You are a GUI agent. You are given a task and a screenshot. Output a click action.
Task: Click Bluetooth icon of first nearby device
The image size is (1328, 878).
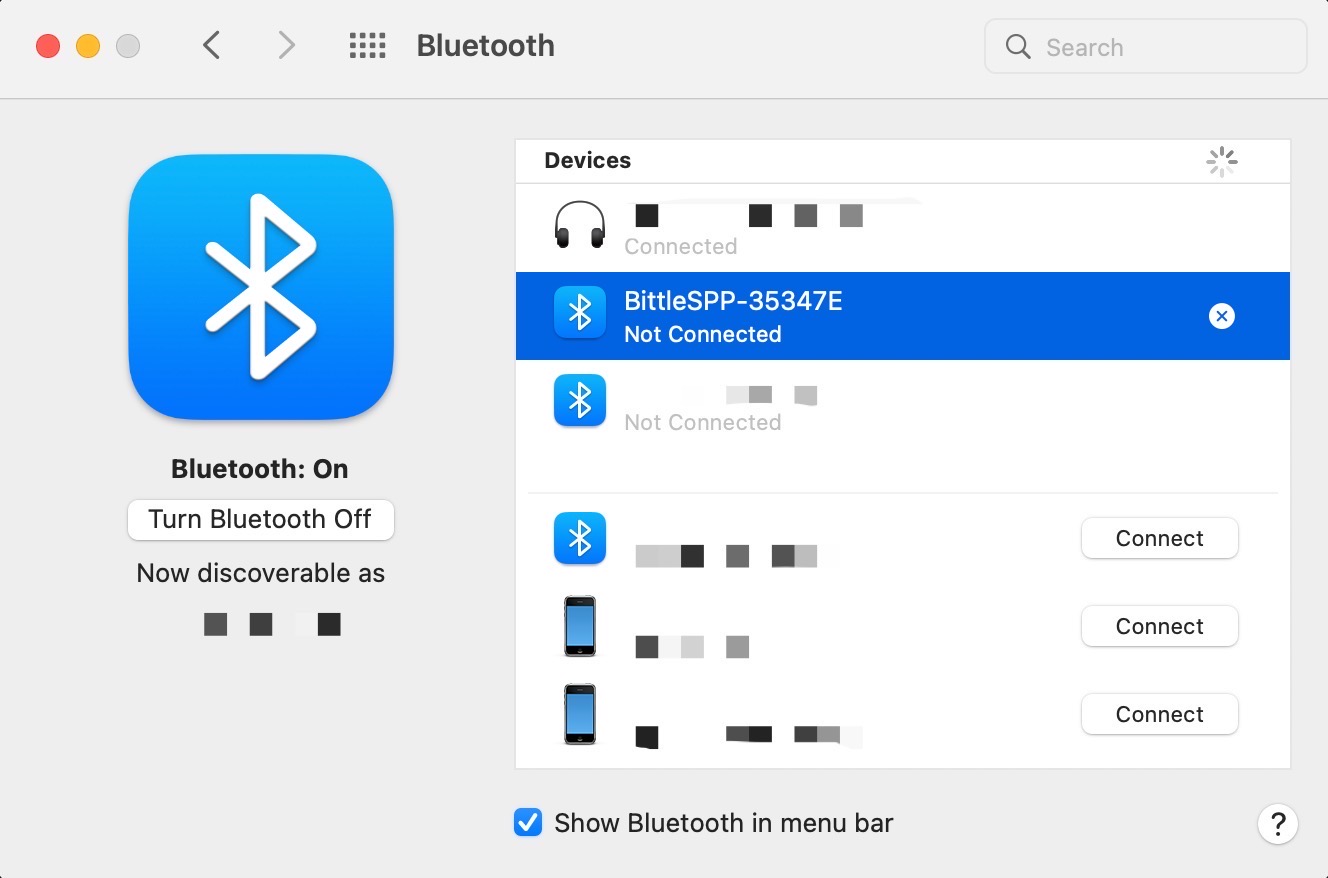pos(580,538)
